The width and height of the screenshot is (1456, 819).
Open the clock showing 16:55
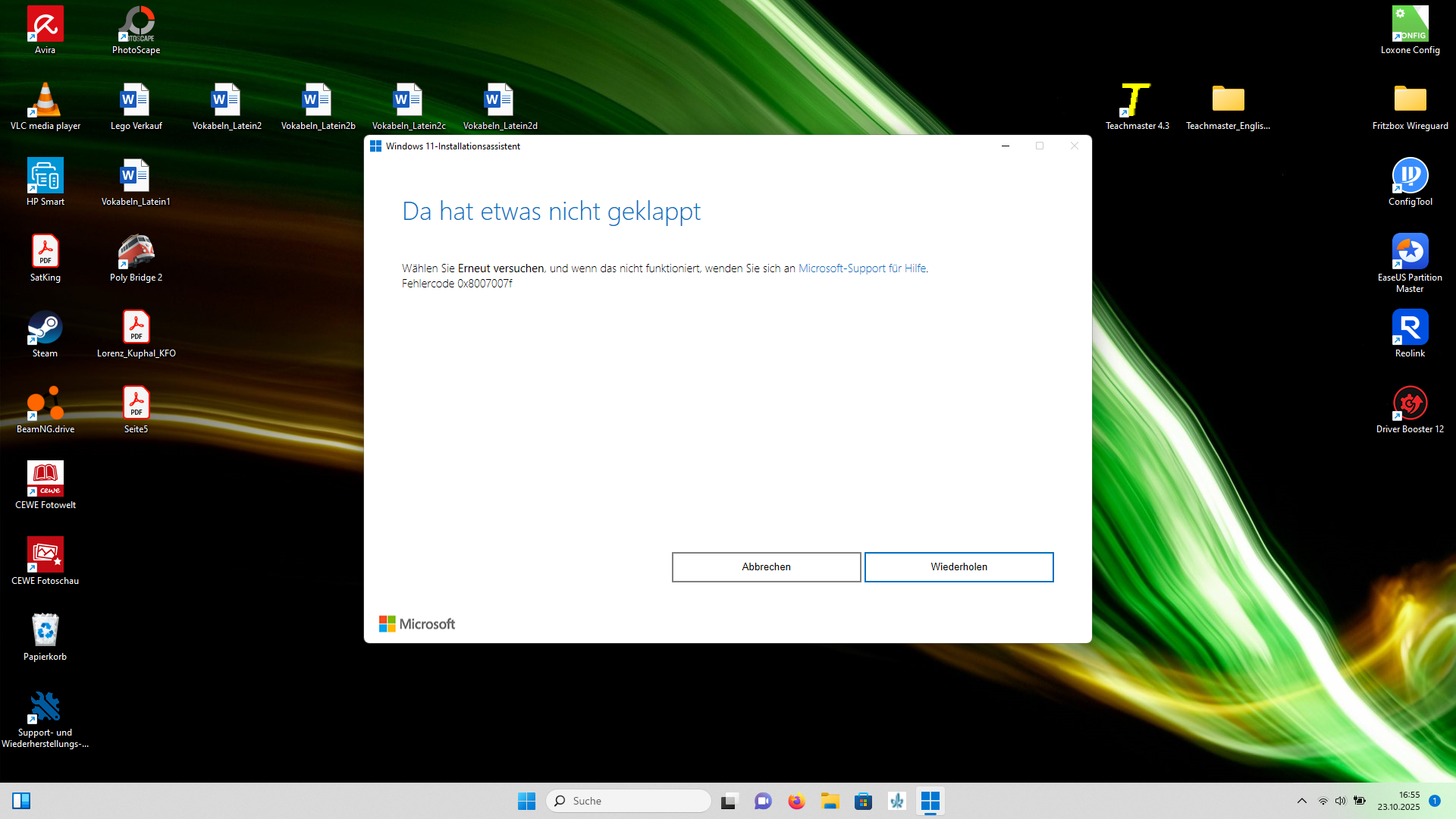click(x=1398, y=801)
